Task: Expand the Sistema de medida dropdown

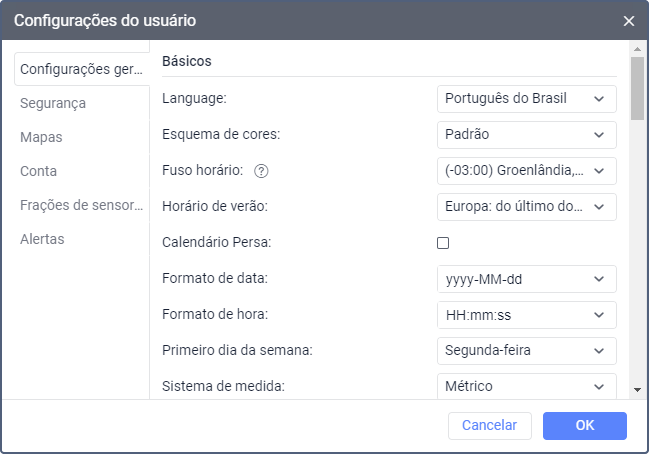Action: pos(526,385)
